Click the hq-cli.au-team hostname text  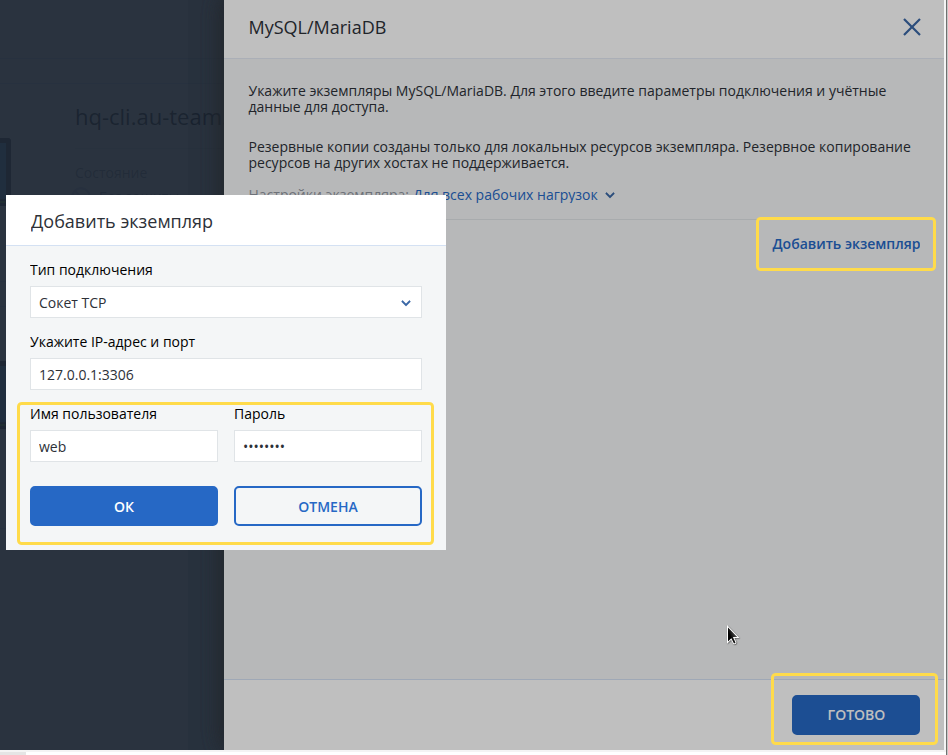(148, 117)
